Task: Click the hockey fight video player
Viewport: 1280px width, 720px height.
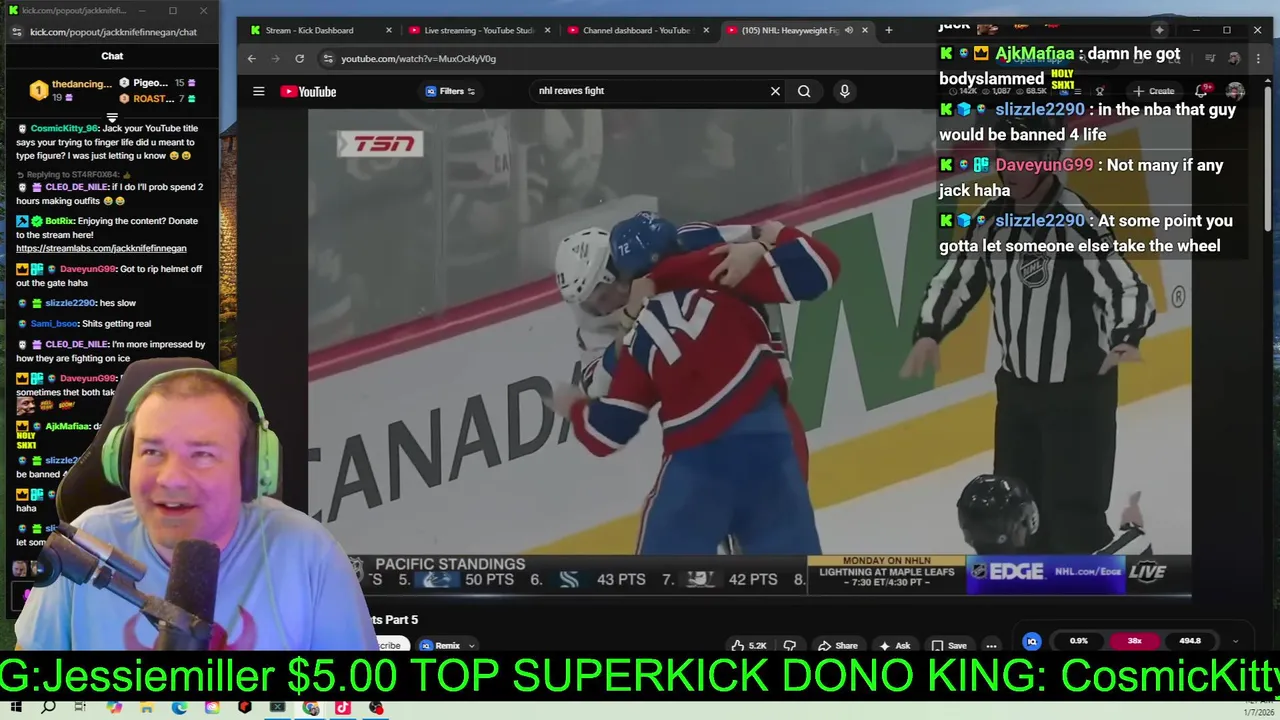Action: click(749, 352)
